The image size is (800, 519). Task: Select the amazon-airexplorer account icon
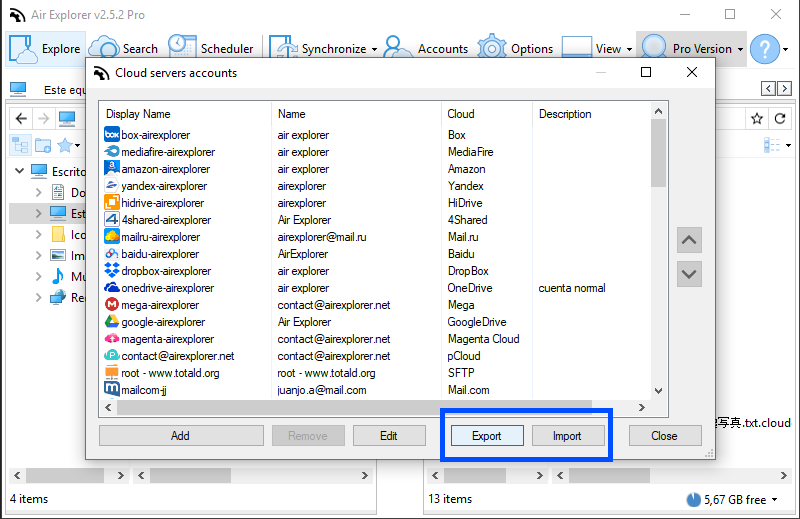112,168
